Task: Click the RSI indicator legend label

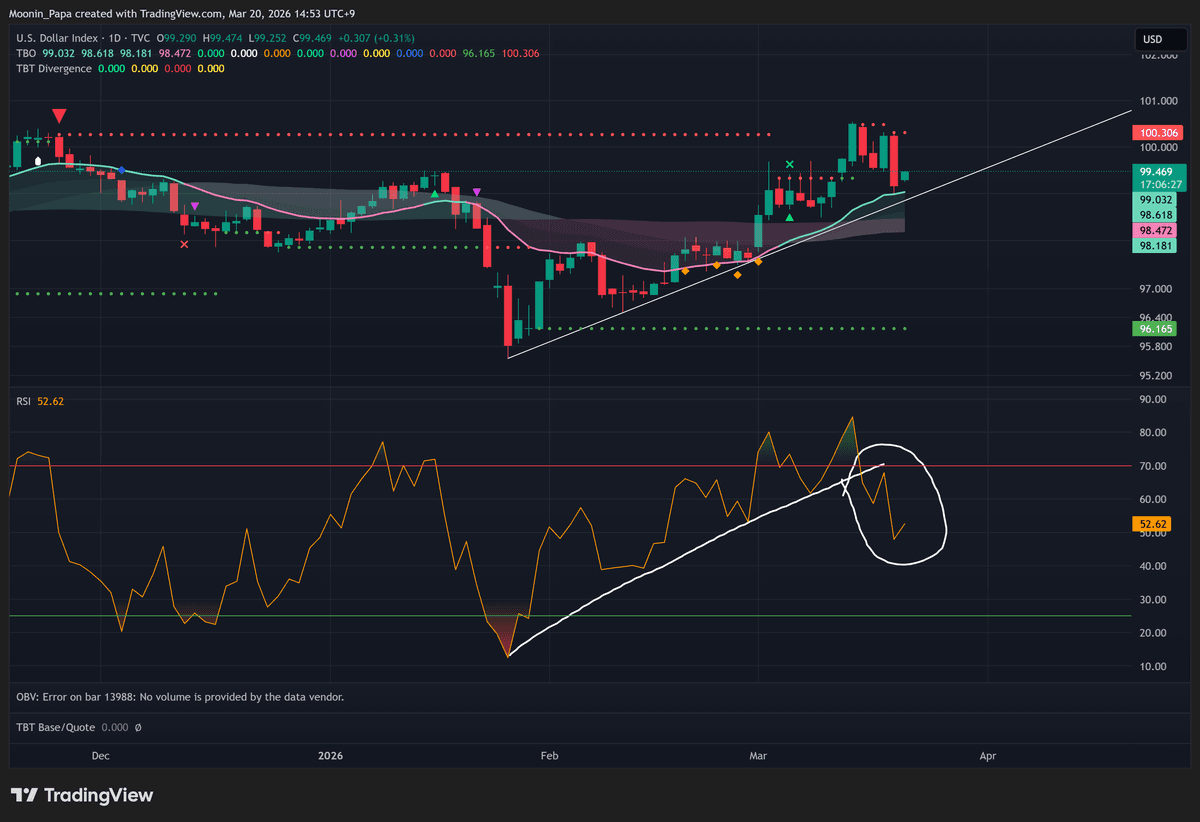Action: 23,401
